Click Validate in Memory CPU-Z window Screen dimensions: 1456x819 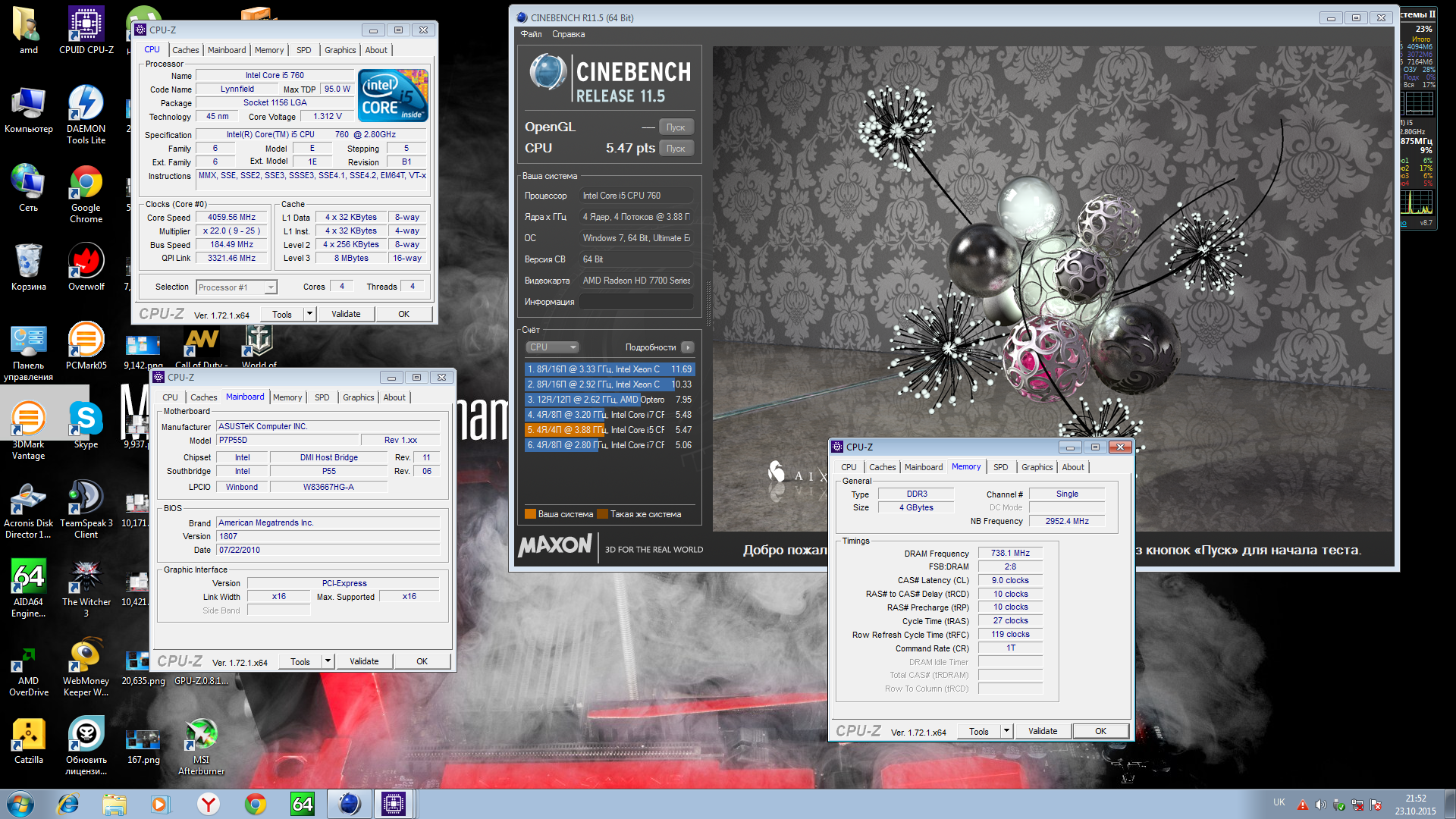coord(1043,731)
